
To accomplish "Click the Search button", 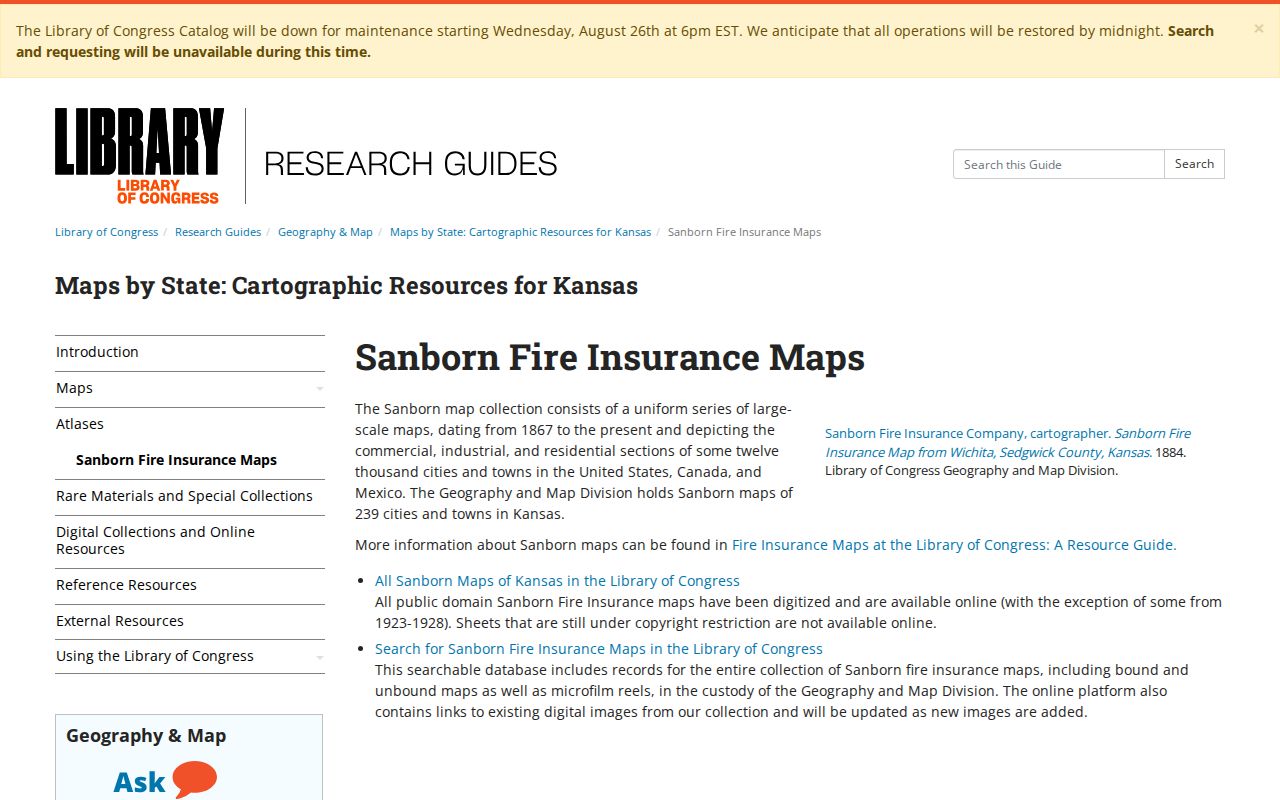I will coord(1194,164).
